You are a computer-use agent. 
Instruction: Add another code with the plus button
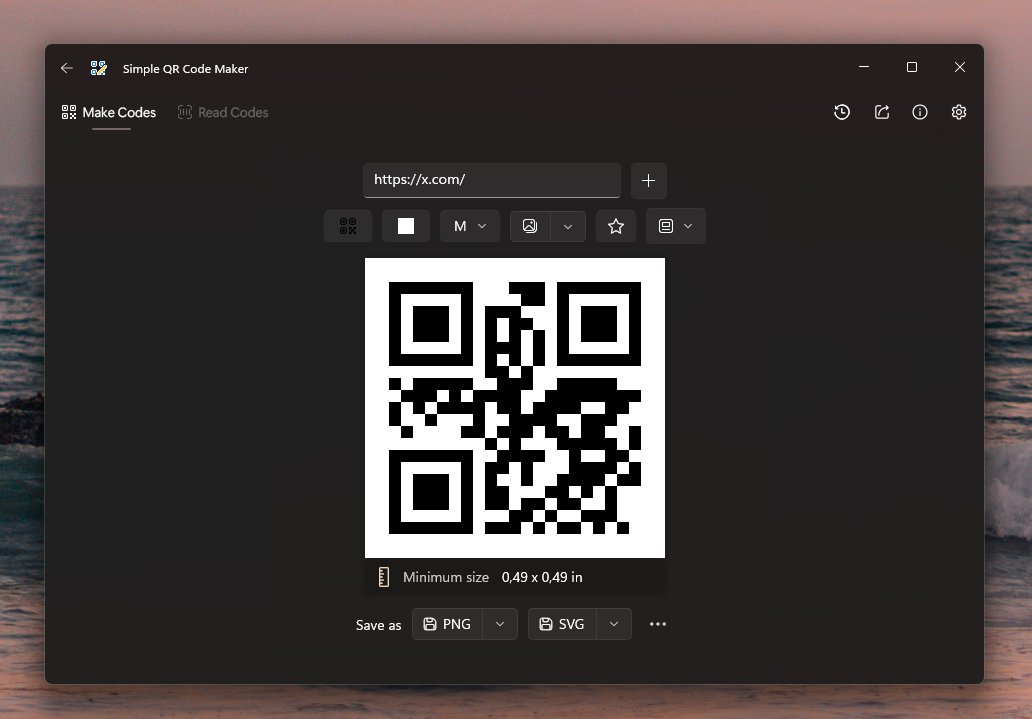coord(648,180)
